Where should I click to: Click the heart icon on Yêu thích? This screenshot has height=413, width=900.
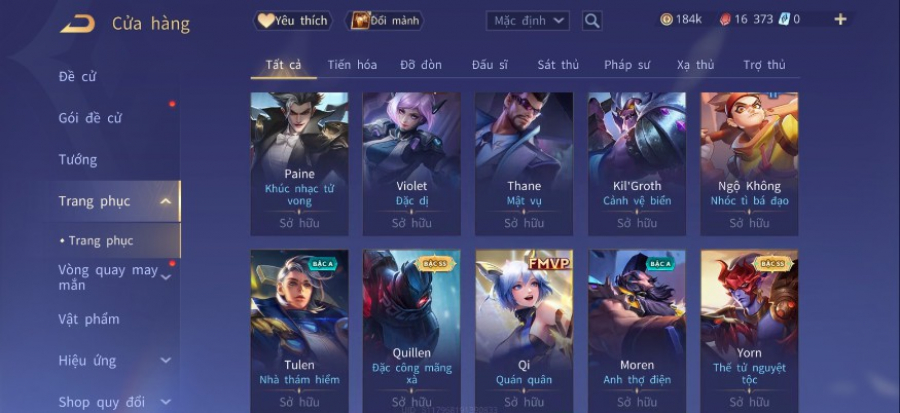click(265, 21)
